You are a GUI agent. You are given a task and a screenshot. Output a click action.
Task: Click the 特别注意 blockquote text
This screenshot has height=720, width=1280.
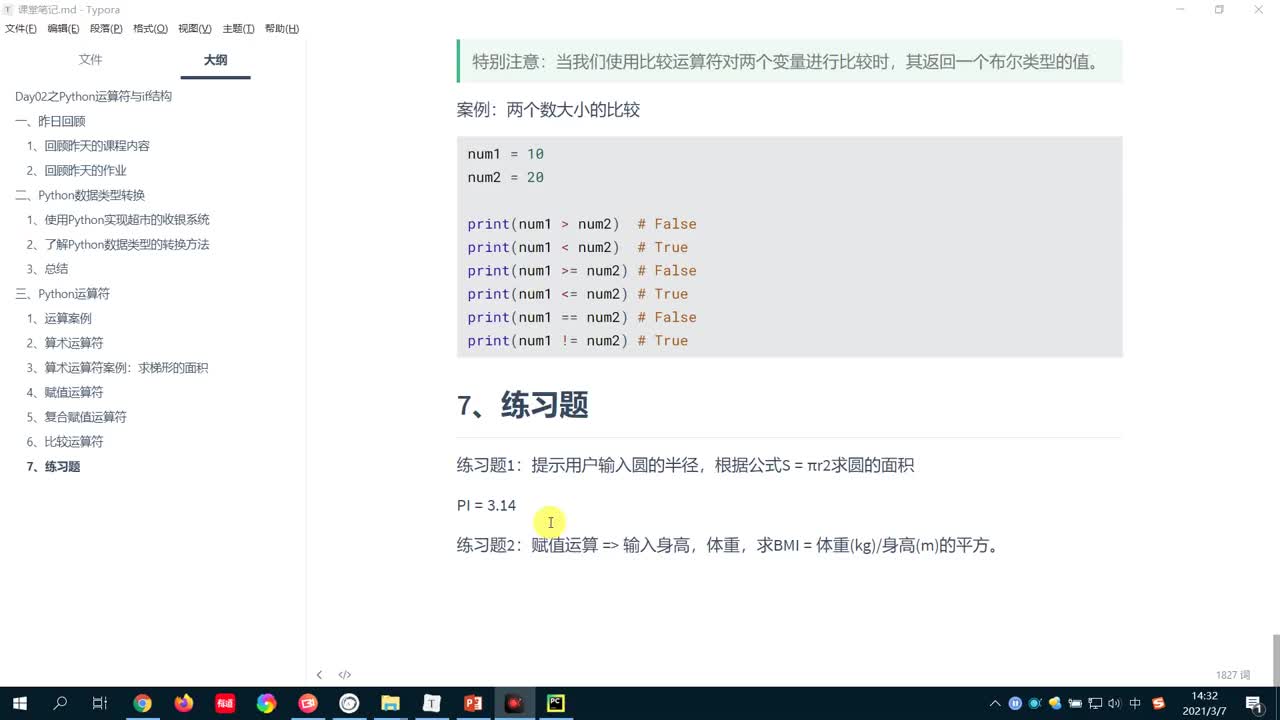coord(786,62)
